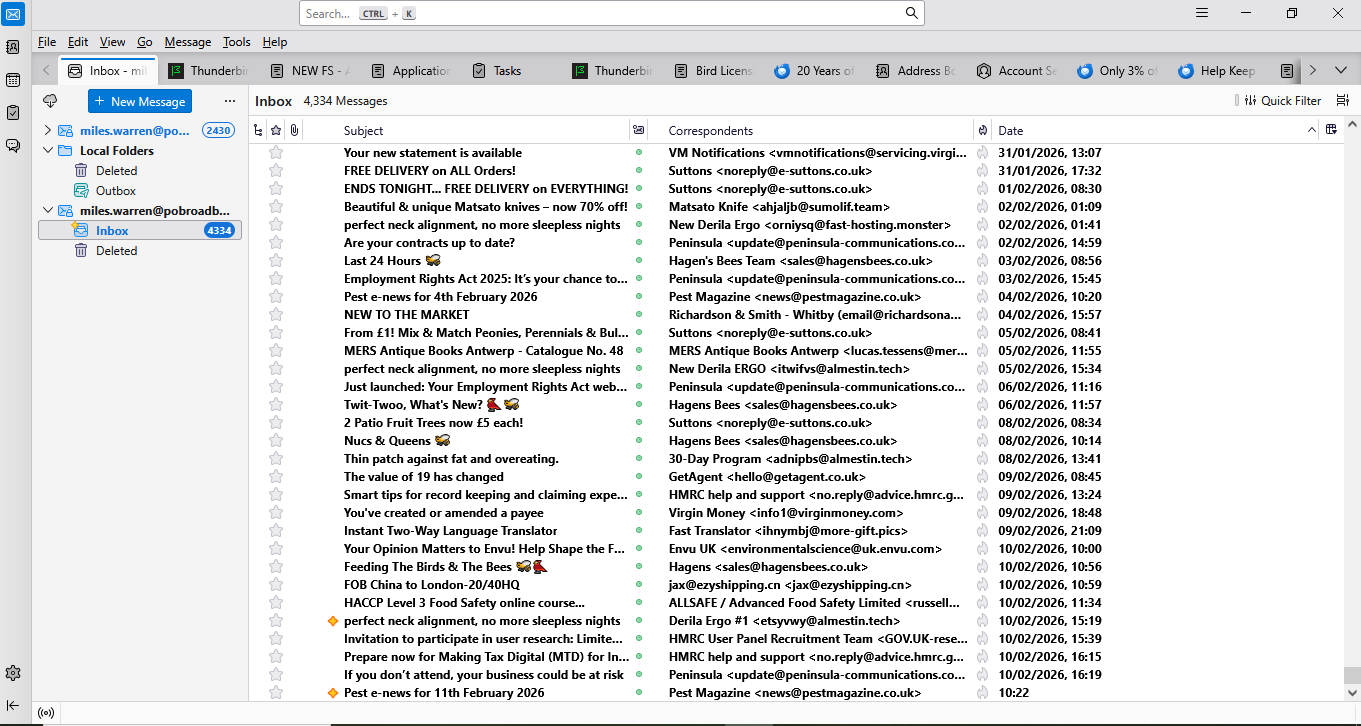Click the message list vertical scrollbar thumb
Image resolution: width=1361 pixels, height=726 pixels.
(x=1352, y=675)
